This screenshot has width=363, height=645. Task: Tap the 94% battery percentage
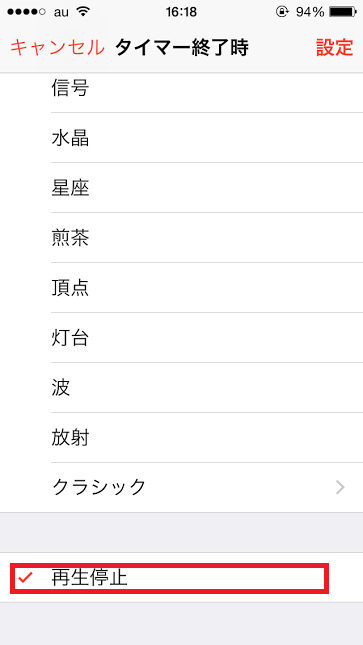point(310,12)
